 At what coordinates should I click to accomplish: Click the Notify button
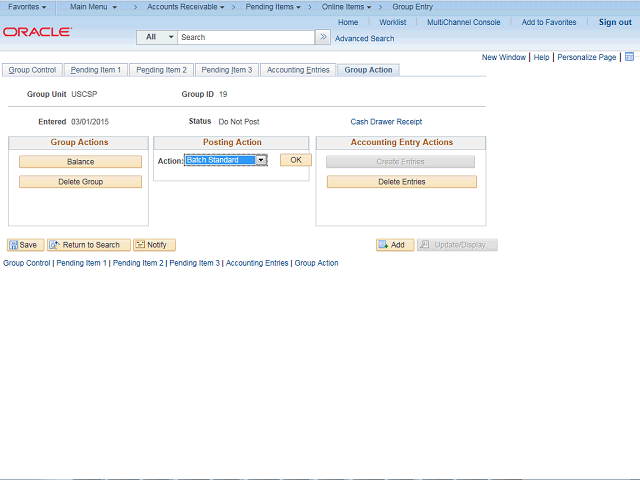(x=154, y=245)
